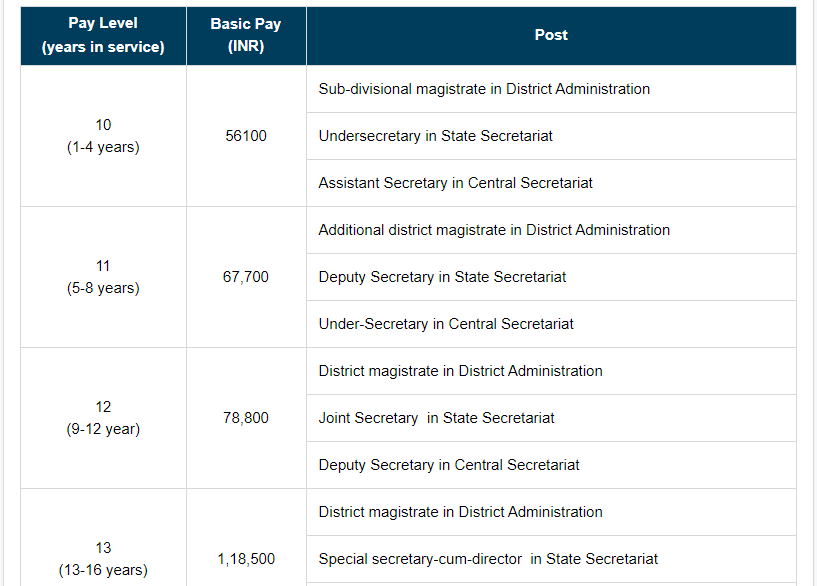Image resolution: width=817 pixels, height=586 pixels.
Task: Click the 1,18,500 basic pay value
Action: (246, 559)
